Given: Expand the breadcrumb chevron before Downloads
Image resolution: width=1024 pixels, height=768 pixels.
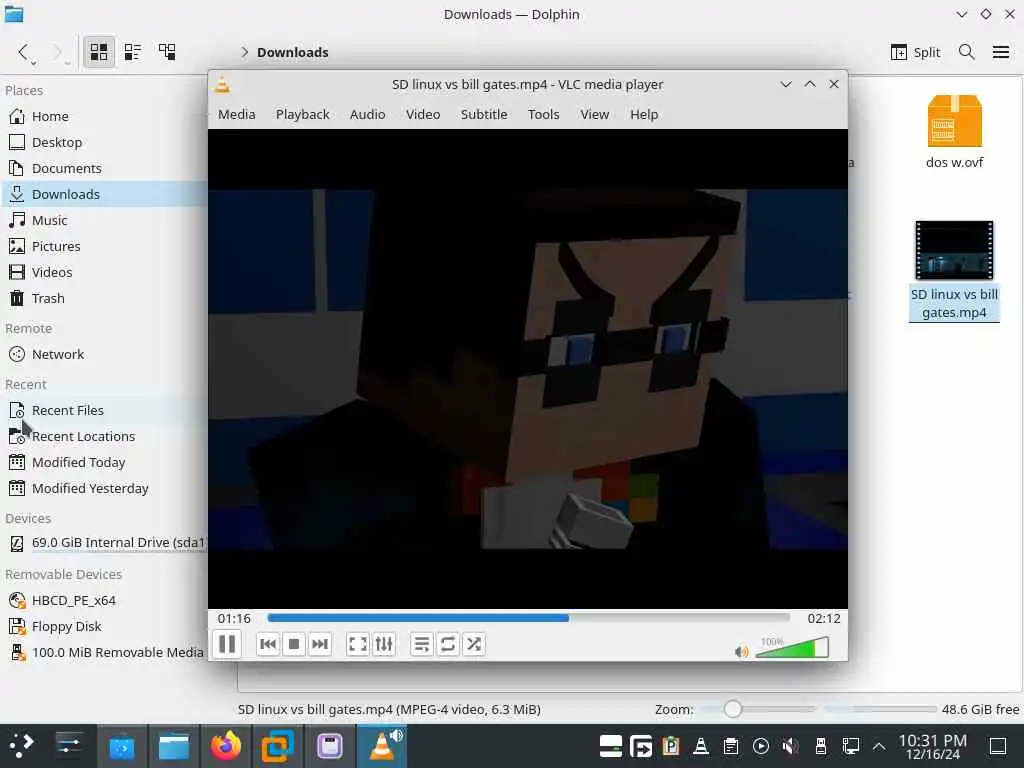Looking at the screenshot, I should 245,52.
